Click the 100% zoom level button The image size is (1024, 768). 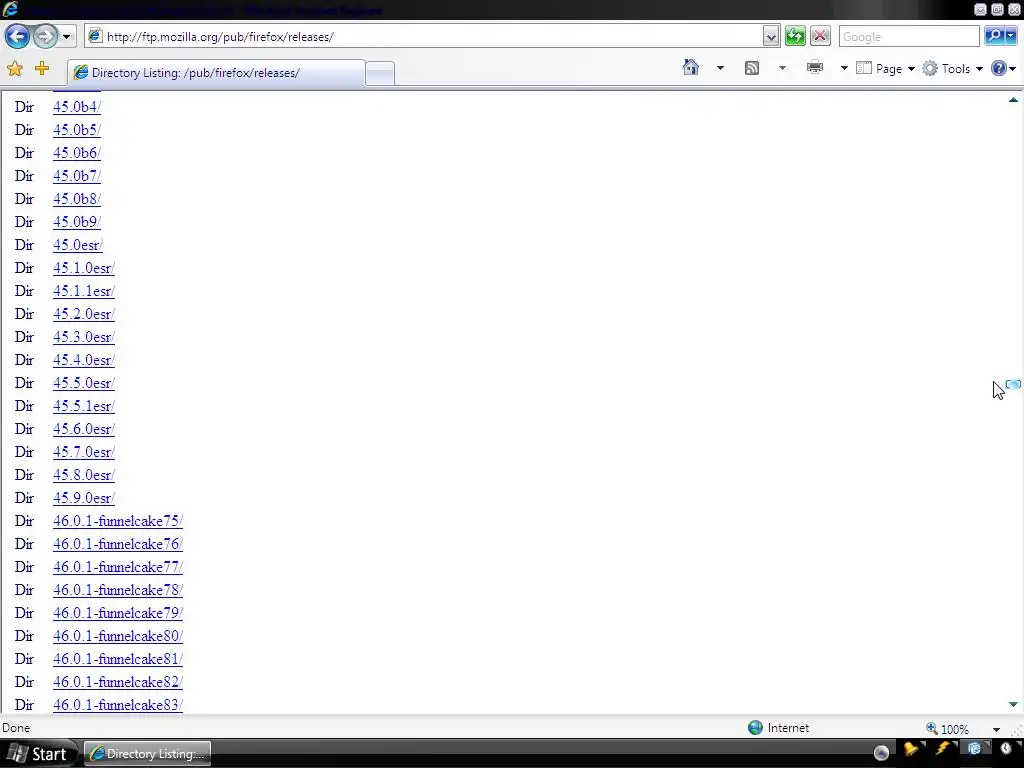[948, 728]
